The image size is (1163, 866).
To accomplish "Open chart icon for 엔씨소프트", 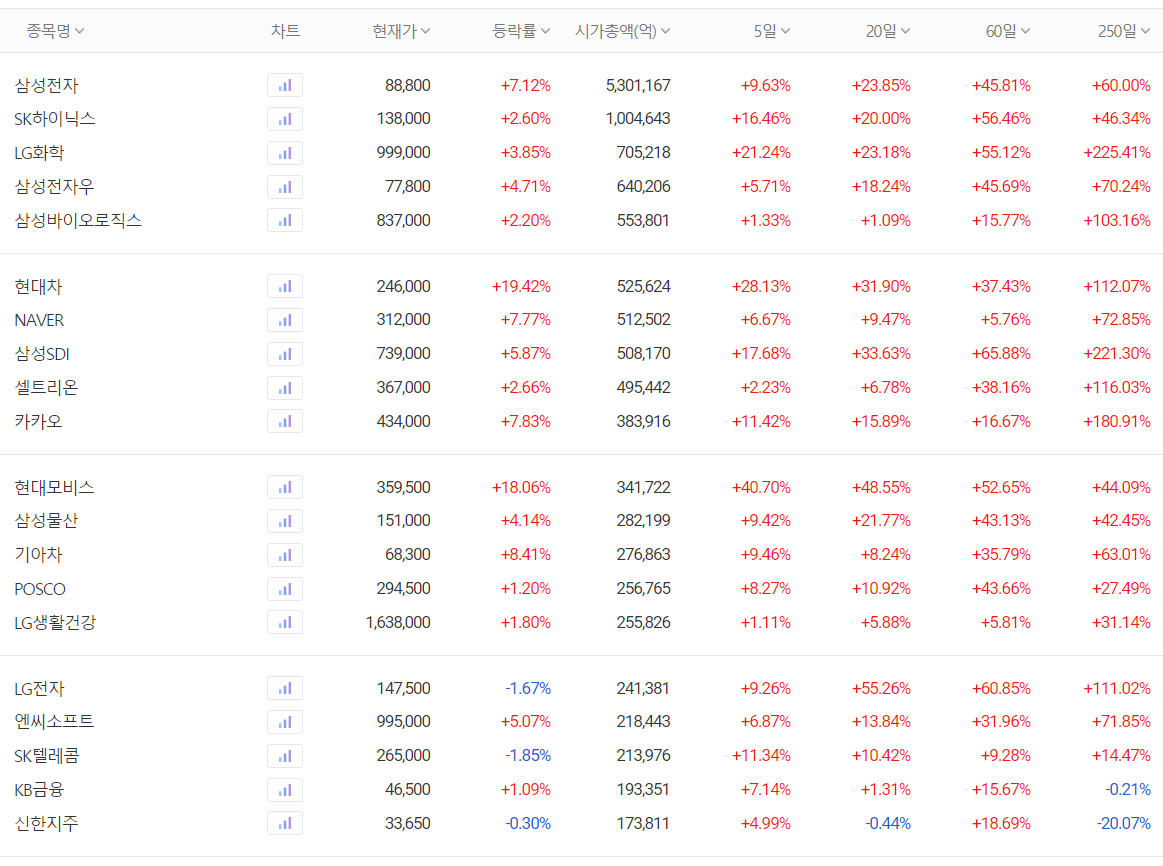I will point(285,722).
